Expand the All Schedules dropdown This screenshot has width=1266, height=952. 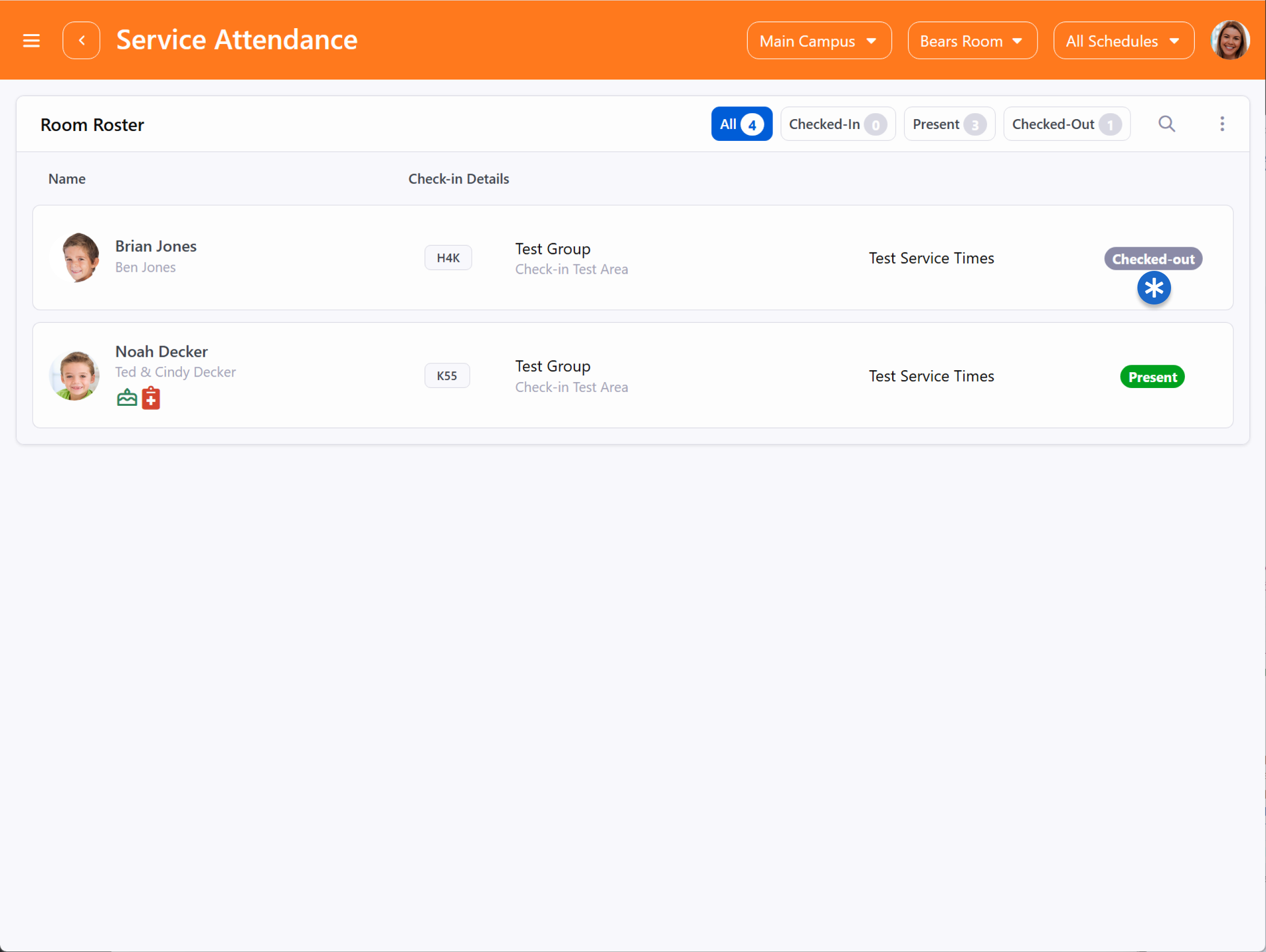1123,41
